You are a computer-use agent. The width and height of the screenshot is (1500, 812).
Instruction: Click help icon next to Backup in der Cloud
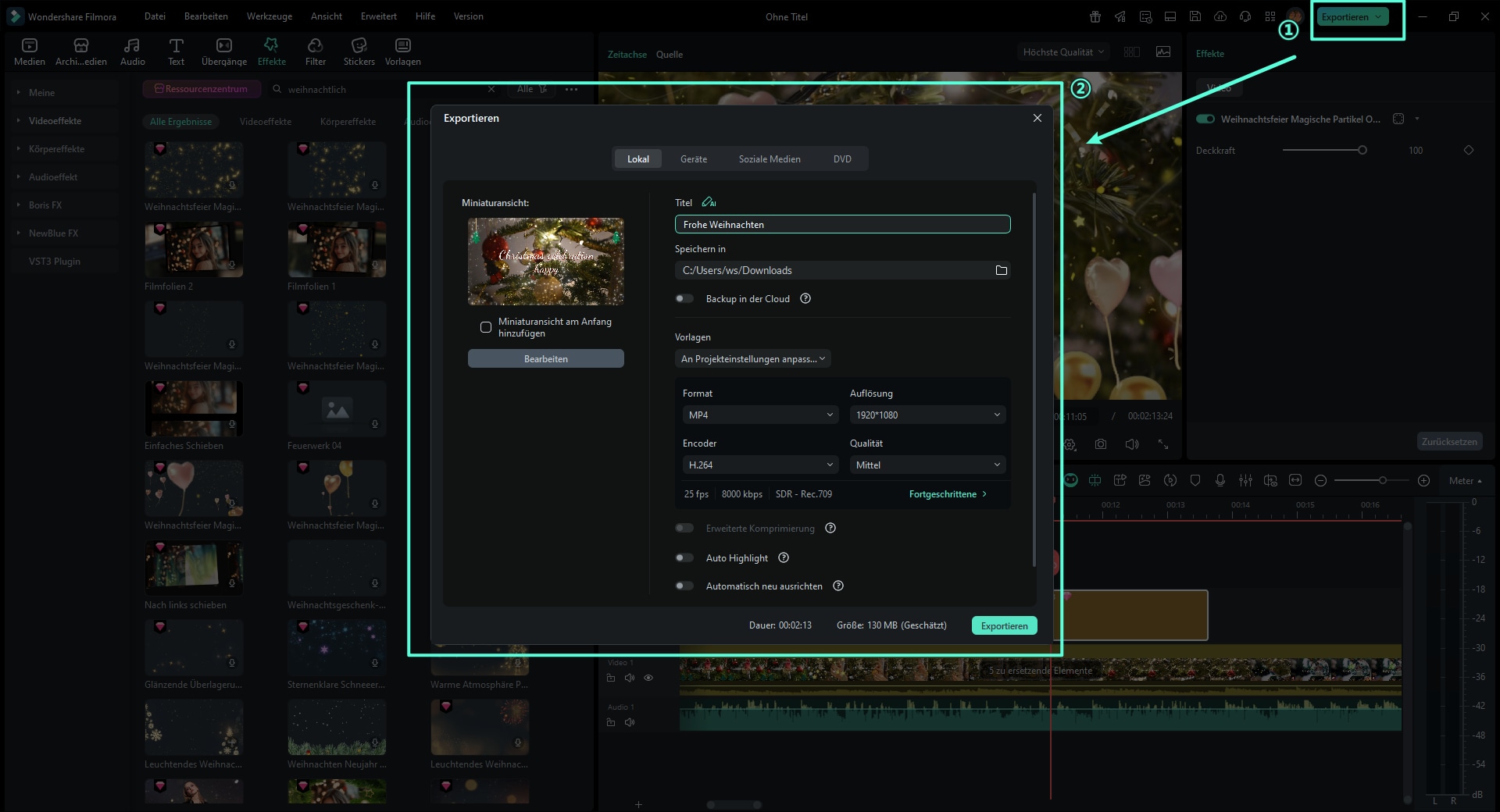[x=805, y=298]
